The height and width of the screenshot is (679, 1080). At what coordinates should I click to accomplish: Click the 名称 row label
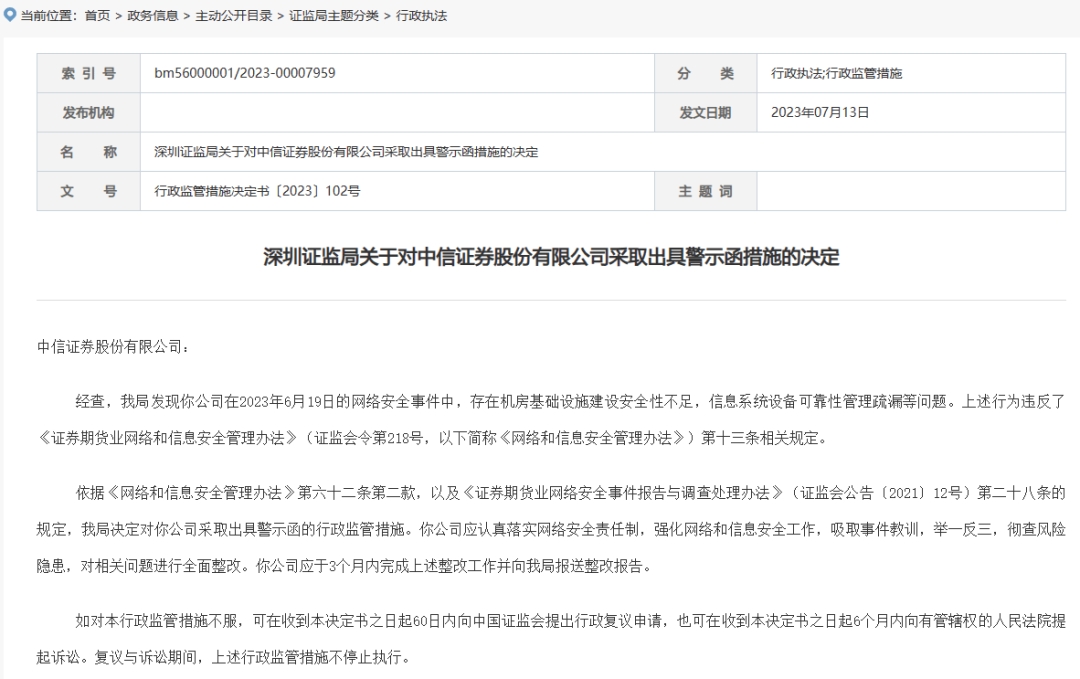pos(88,152)
